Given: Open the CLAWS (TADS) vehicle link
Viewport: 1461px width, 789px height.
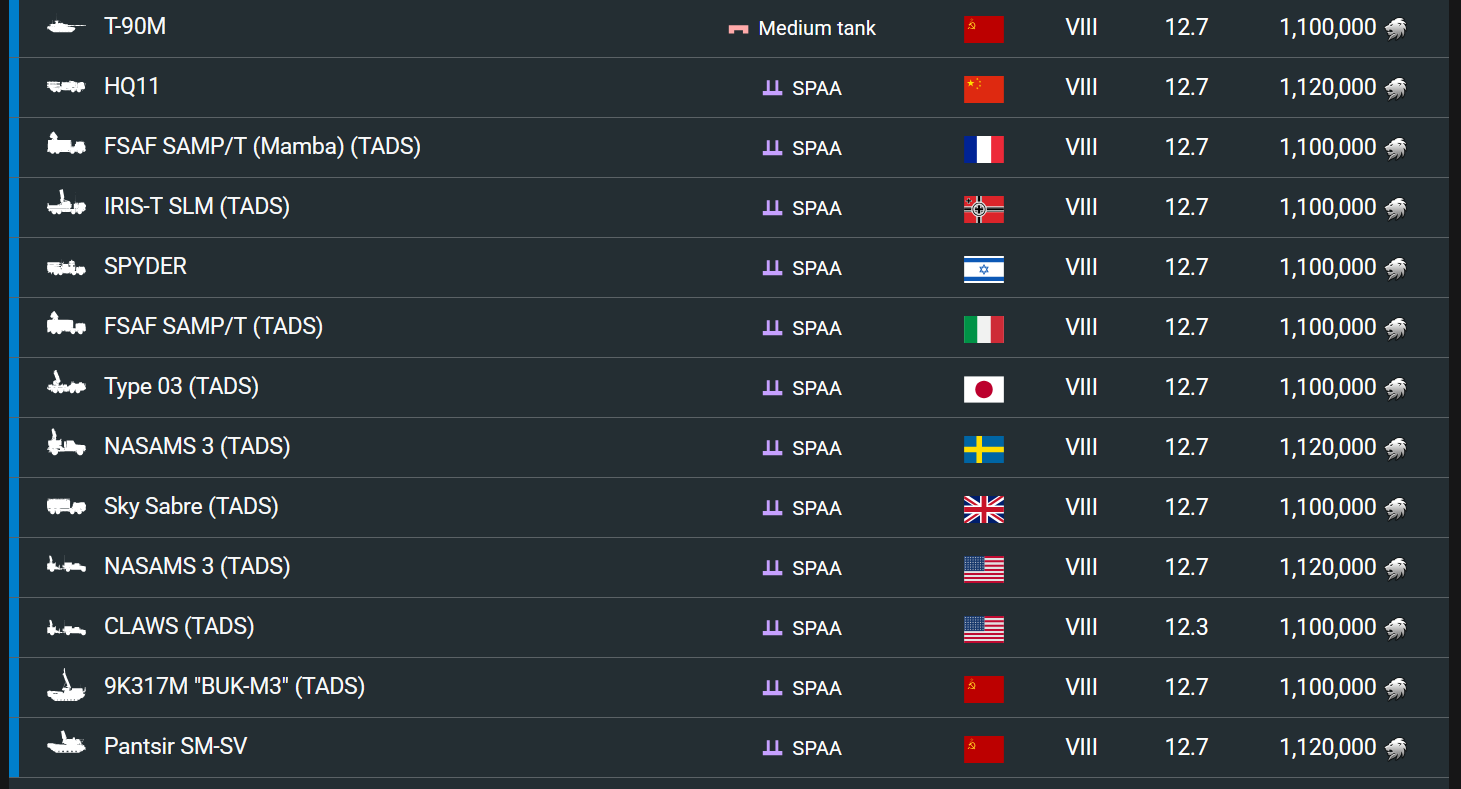Looking at the screenshot, I should [x=179, y=627].
